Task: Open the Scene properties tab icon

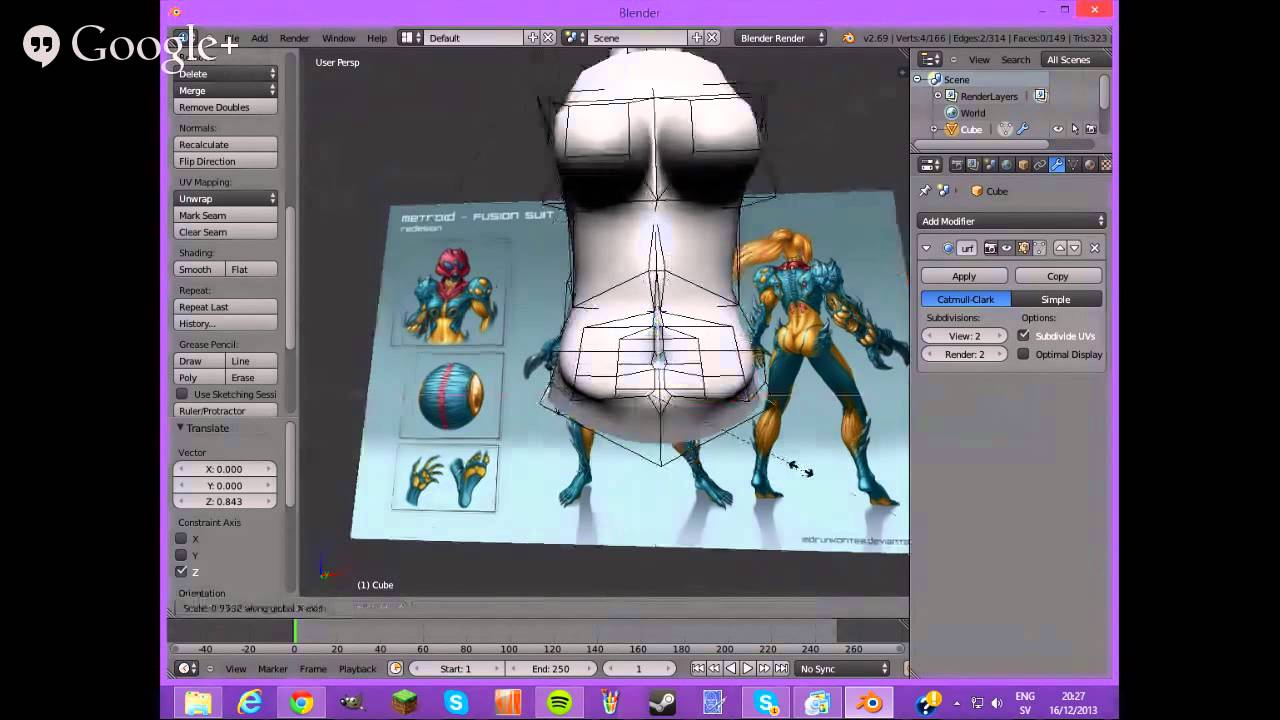Action: (x=990, y=165)
